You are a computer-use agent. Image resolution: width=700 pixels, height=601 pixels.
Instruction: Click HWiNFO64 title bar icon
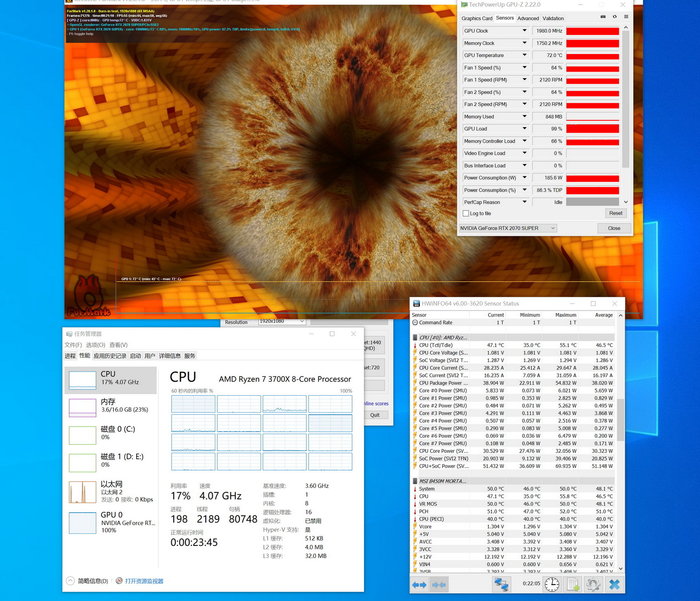click(x=416, y=304)
